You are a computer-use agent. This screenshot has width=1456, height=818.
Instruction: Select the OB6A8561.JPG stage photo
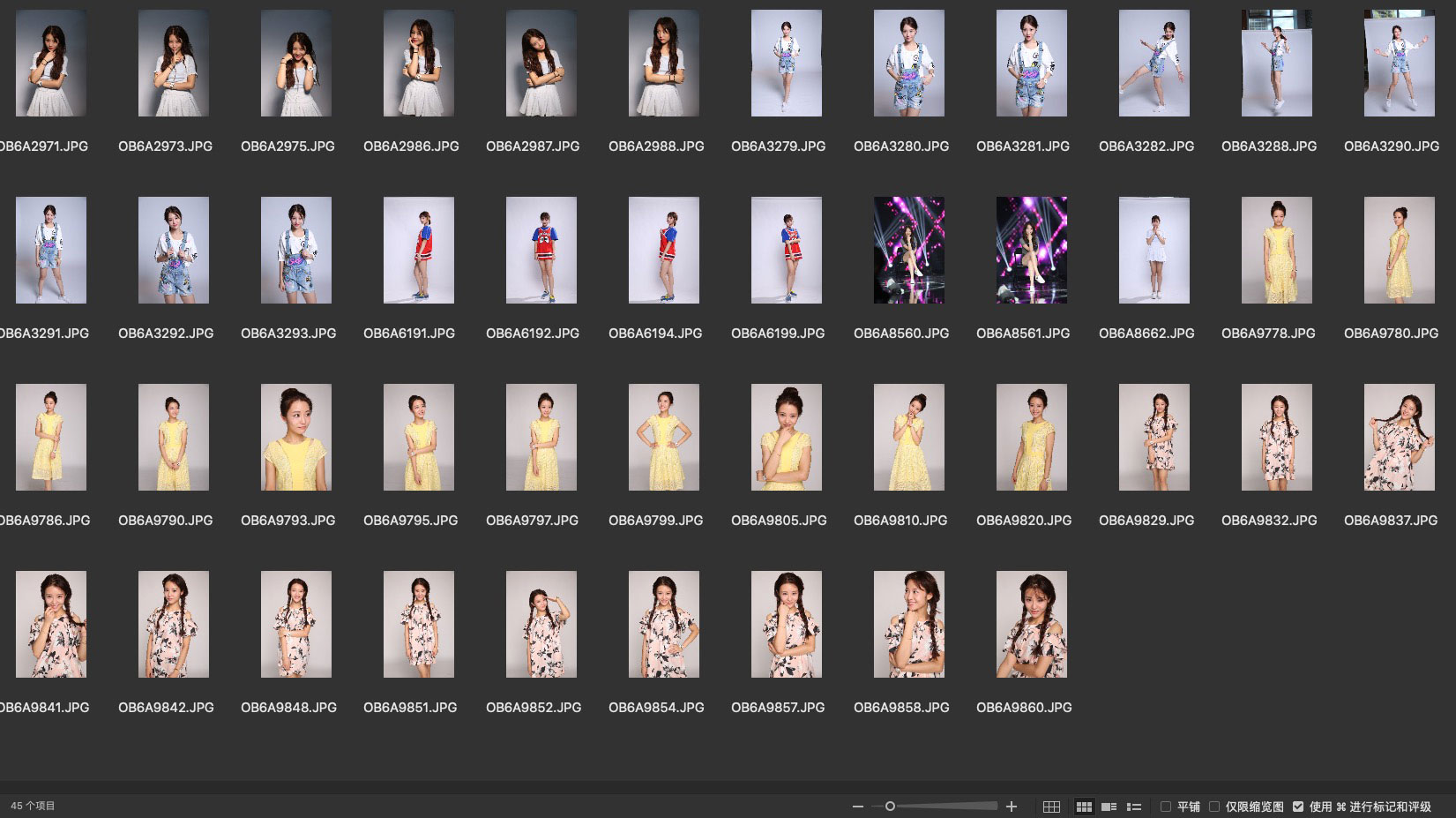point(1032,251)
